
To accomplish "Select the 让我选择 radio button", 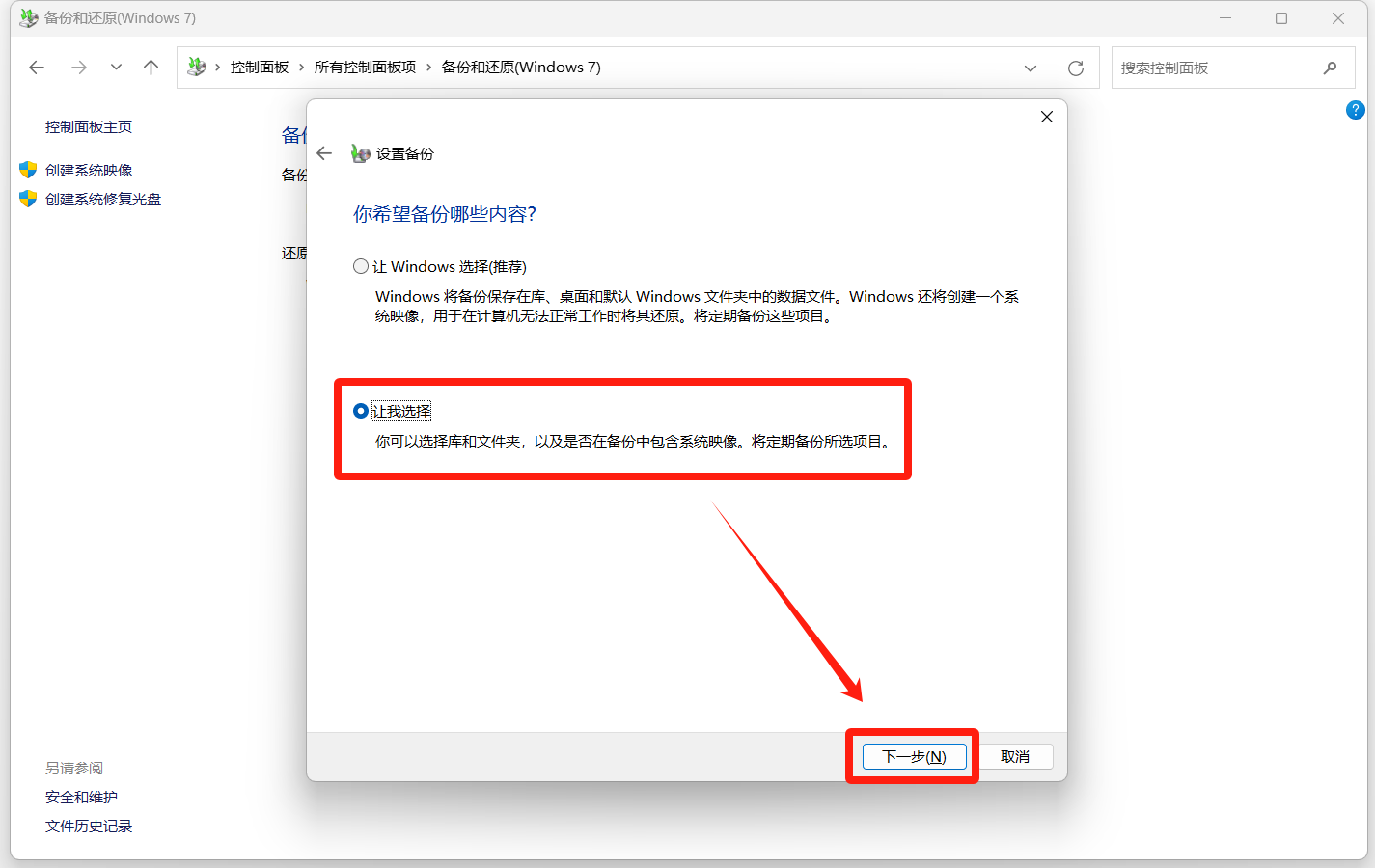I will [x=361, y=411].
